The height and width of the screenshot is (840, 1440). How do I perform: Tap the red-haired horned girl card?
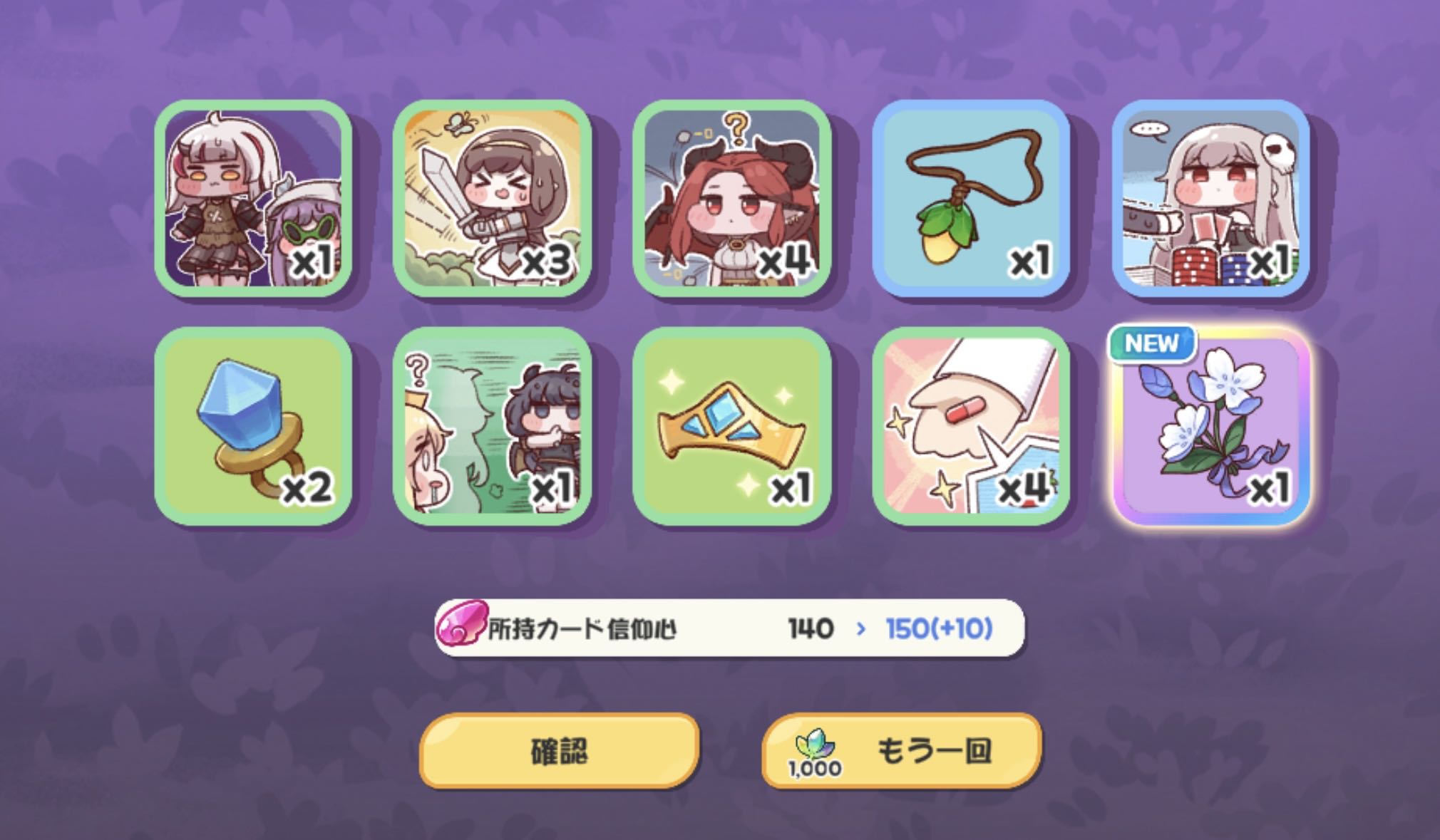point(732,198)
